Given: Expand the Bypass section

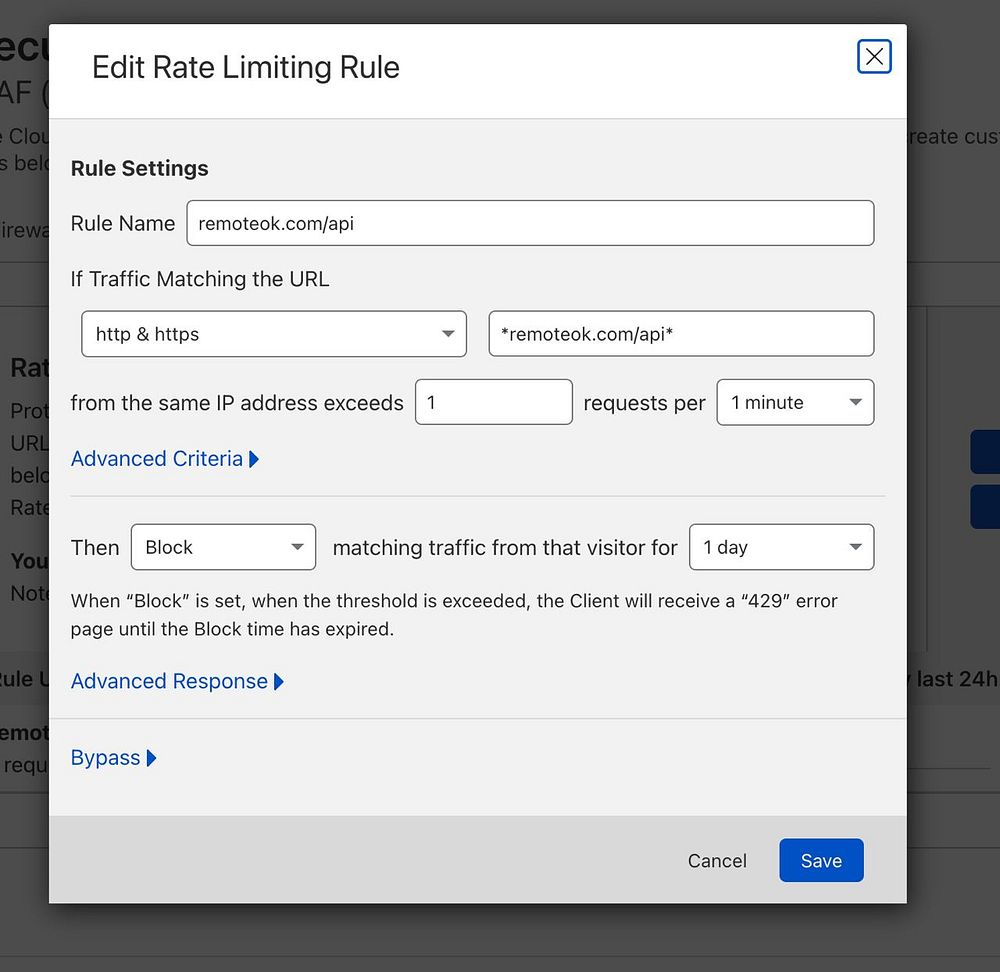Looking at the screenshot, I should coord(105,758).
